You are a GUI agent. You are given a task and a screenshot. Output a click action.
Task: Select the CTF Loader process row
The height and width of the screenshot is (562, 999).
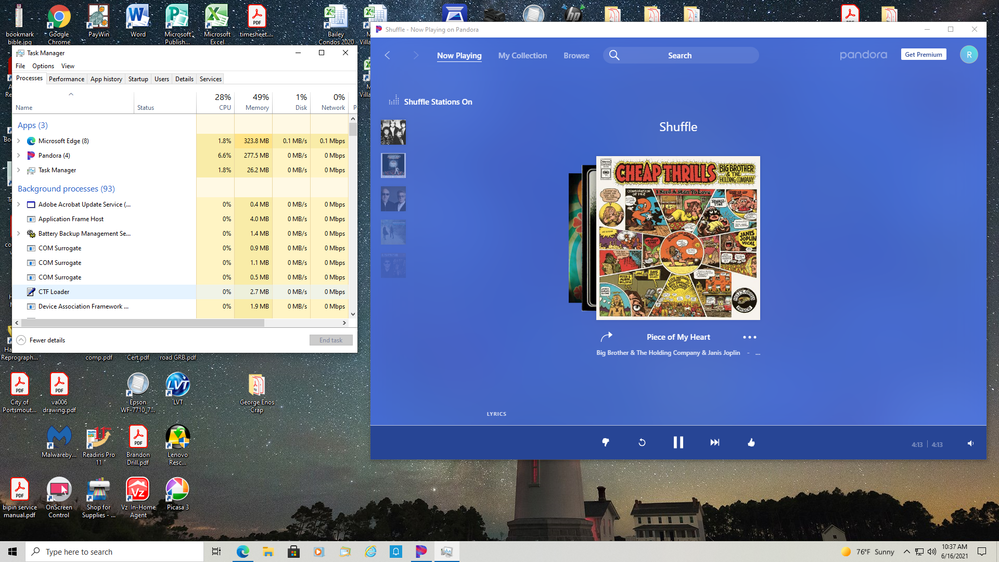pos(180,292)
